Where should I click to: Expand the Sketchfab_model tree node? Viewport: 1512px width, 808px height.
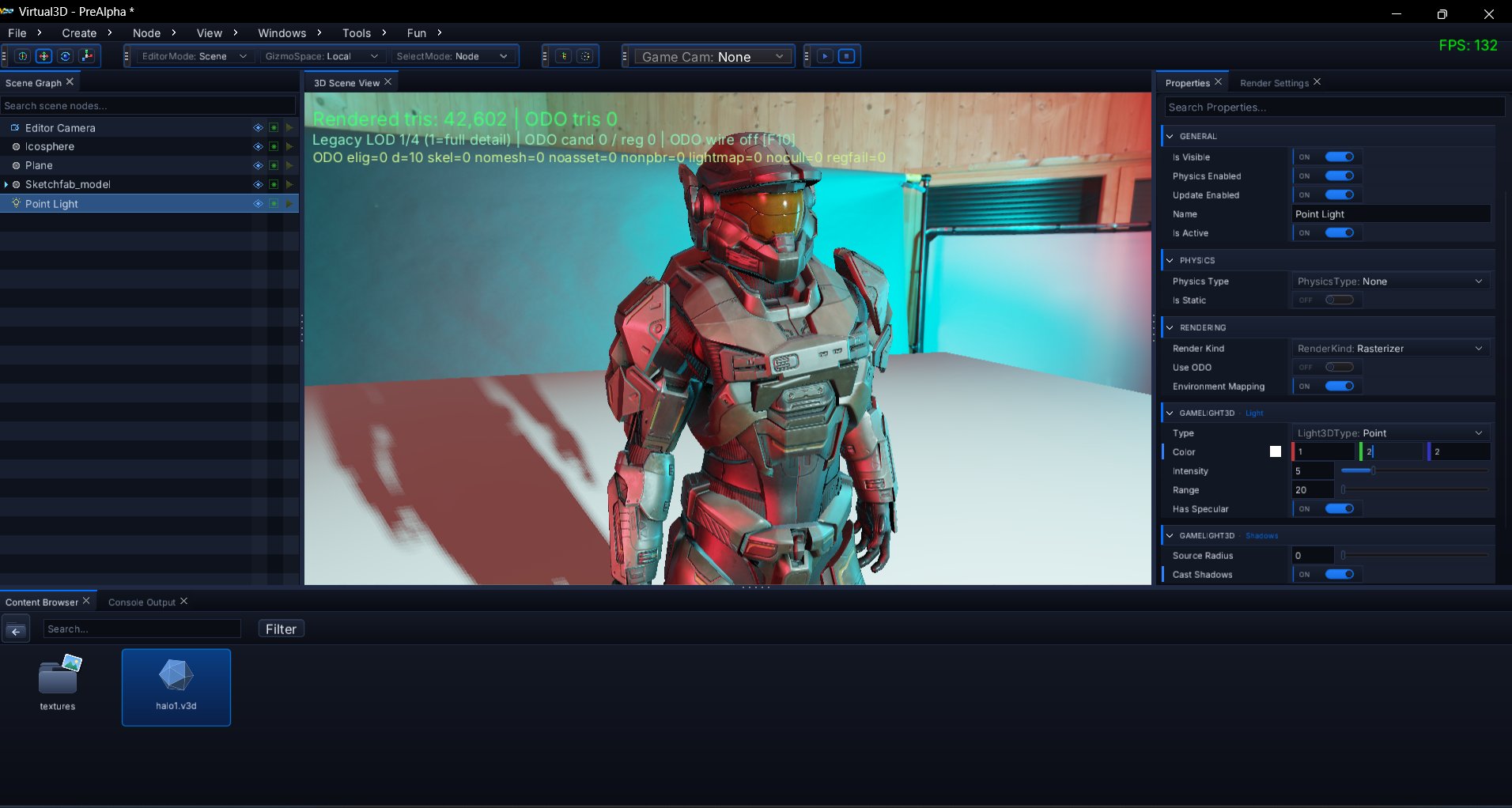click(6, 184)
